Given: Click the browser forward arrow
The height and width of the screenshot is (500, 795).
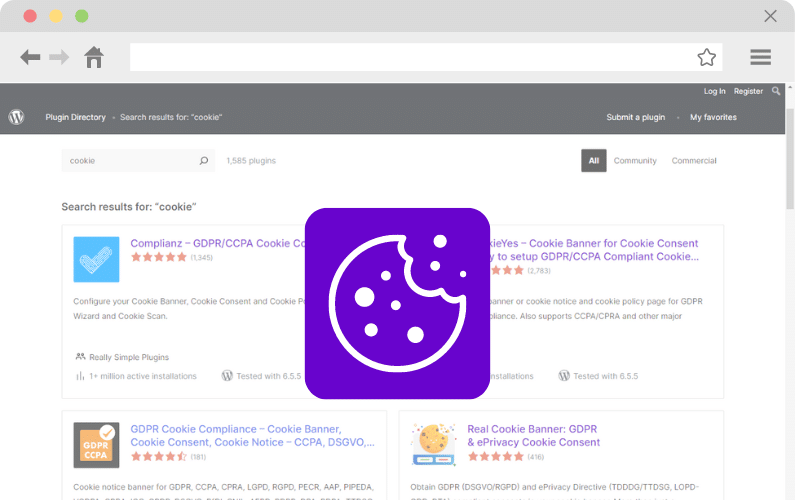Looking at the screenshot, I should tap(59, 57).
